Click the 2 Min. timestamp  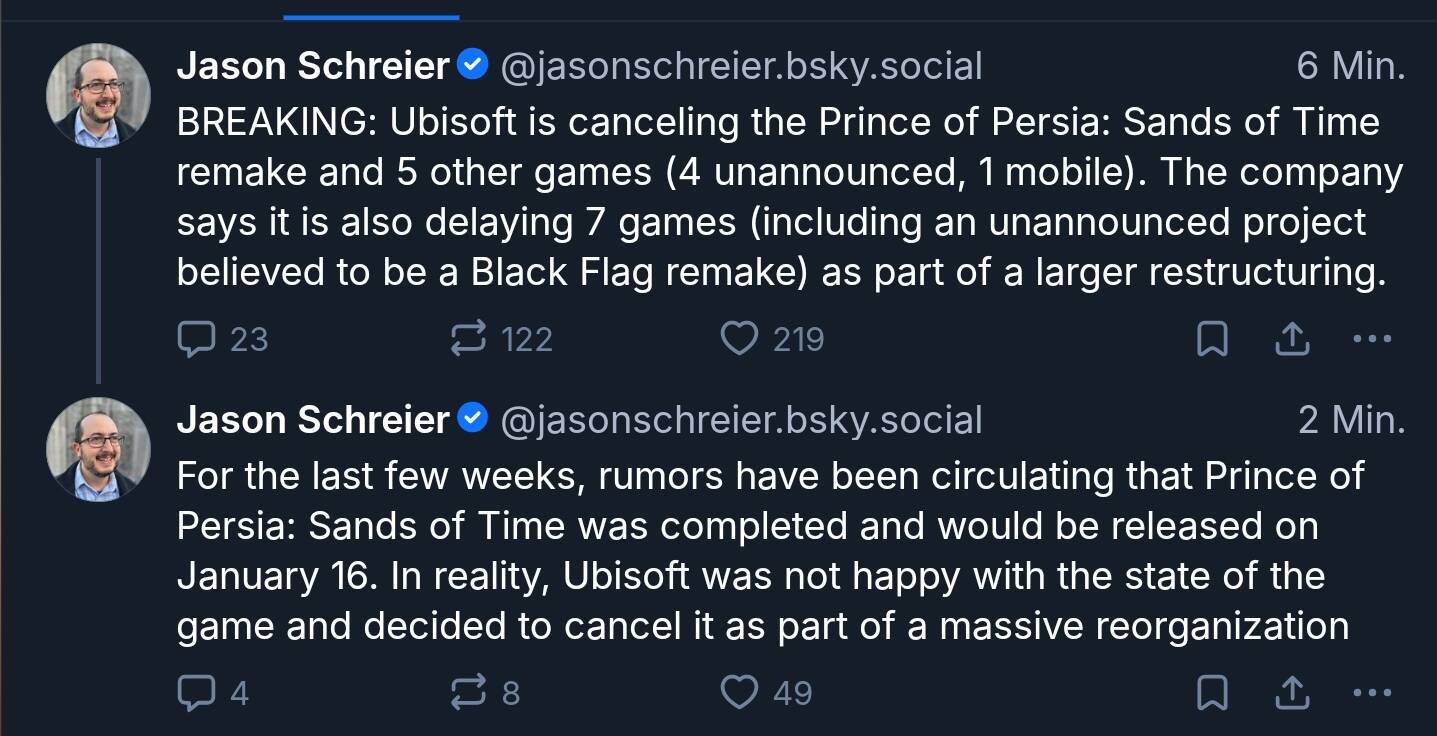(x=1351, y=420)
